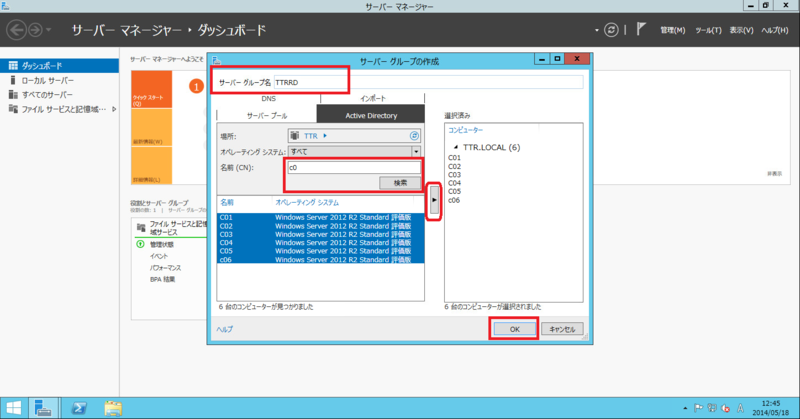Select the C03 row in the results

click(x=320, y=234)
